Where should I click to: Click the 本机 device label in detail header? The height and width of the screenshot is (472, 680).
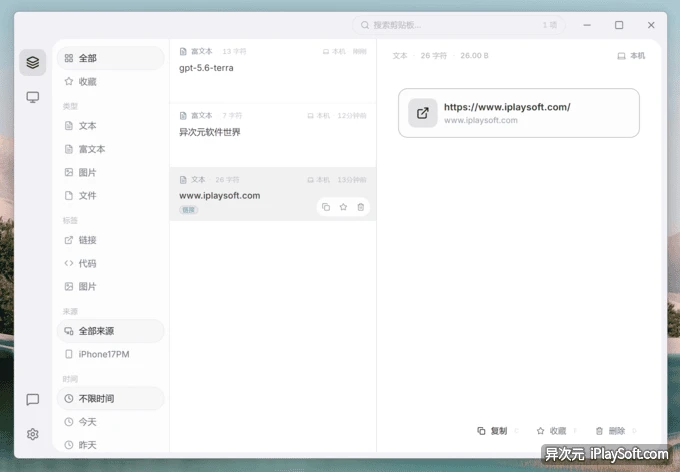click(631, 56)
